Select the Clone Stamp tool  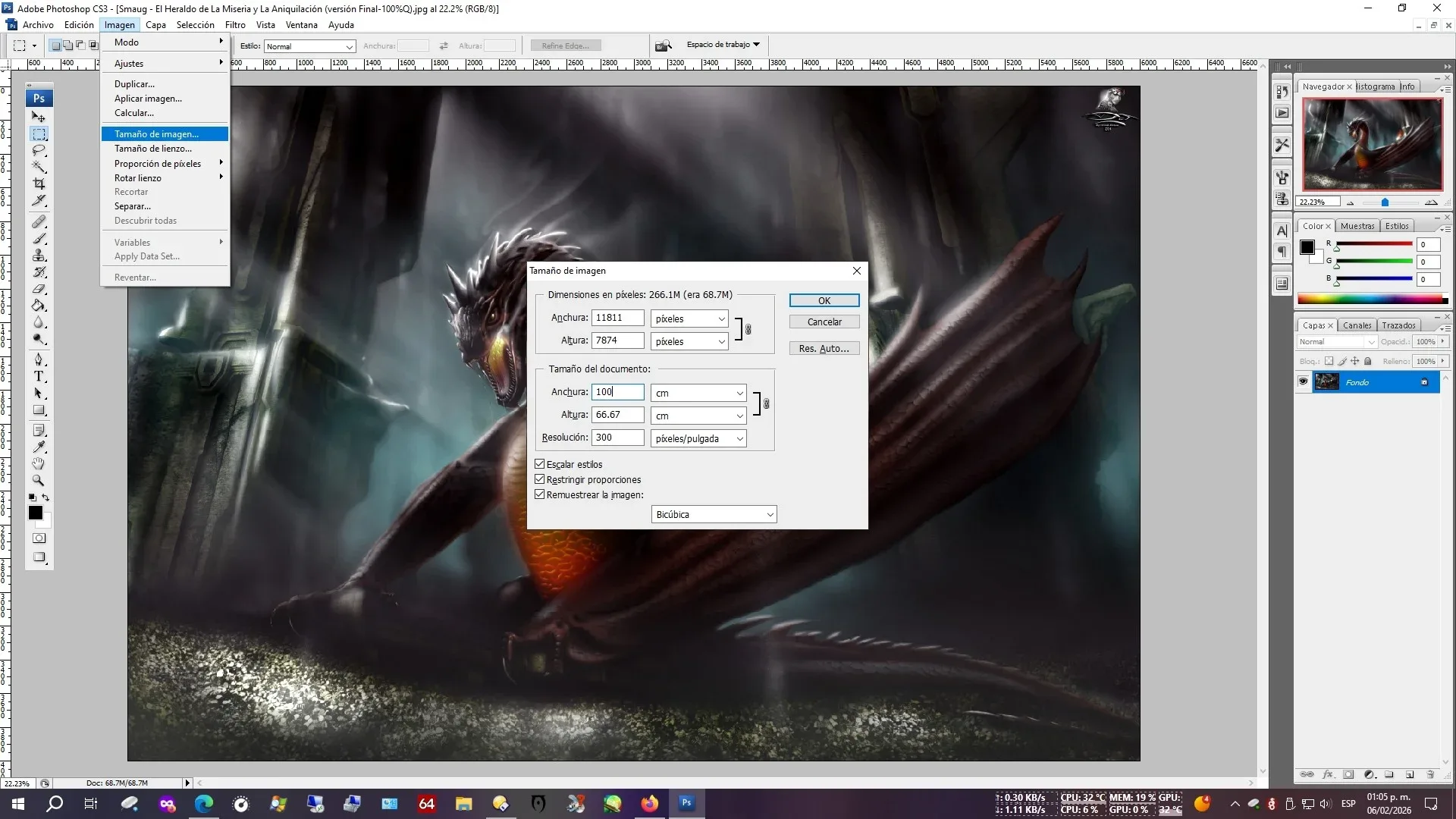(39, 256)
